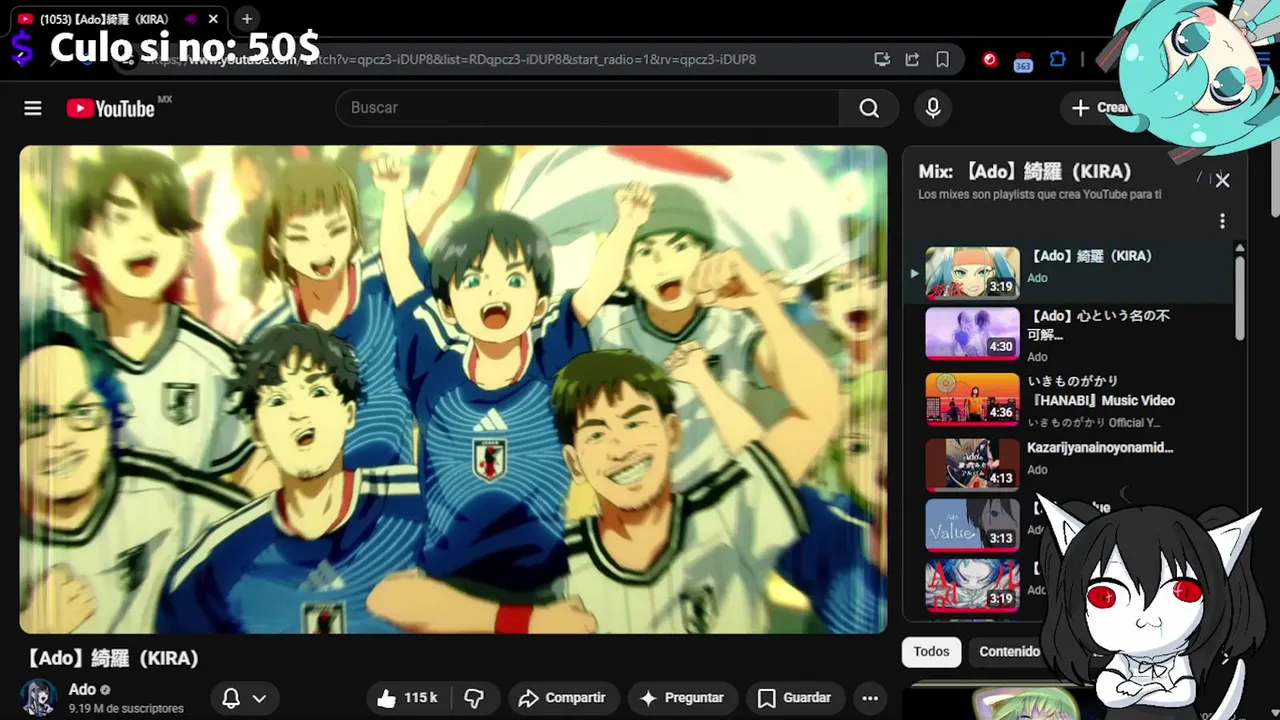The height and width of the screenshot is (720, 1280).
Task: Go to the YouTube home logo
Action: point(111,108)
